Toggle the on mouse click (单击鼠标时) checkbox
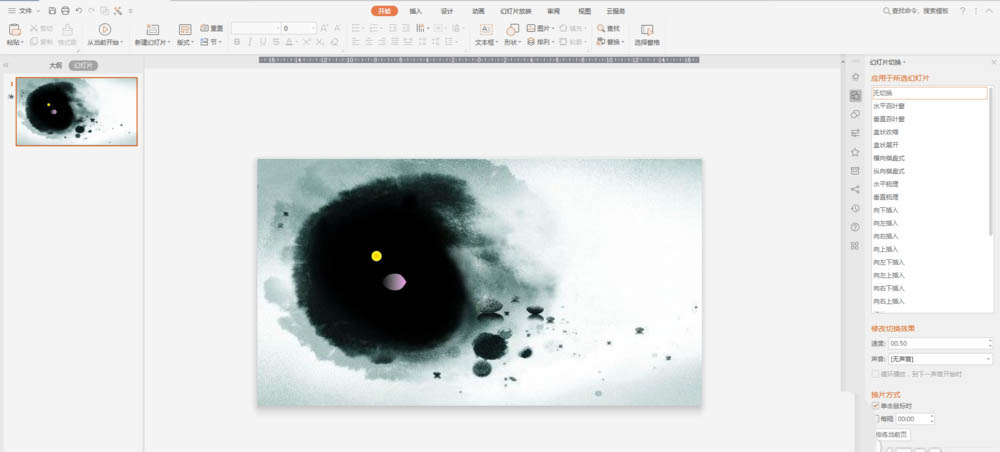Image resolution: width=1000 pixels, height=452 pixels. 876,405
